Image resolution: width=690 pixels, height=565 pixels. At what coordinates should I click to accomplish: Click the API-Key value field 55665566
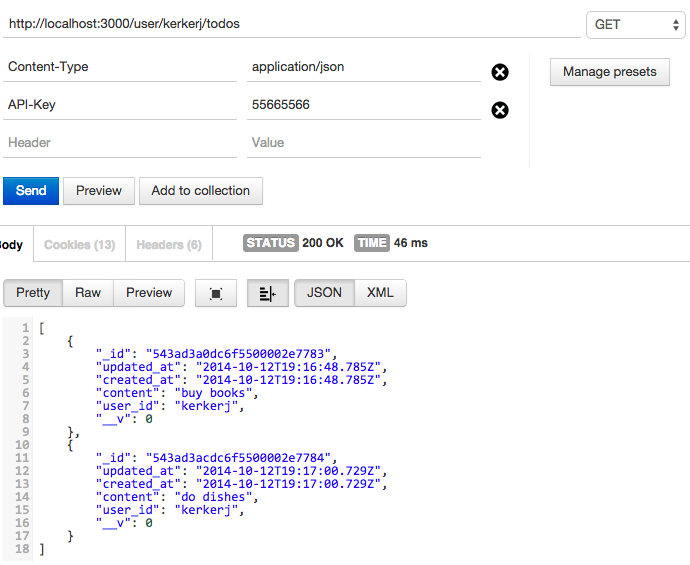(364, 104)
